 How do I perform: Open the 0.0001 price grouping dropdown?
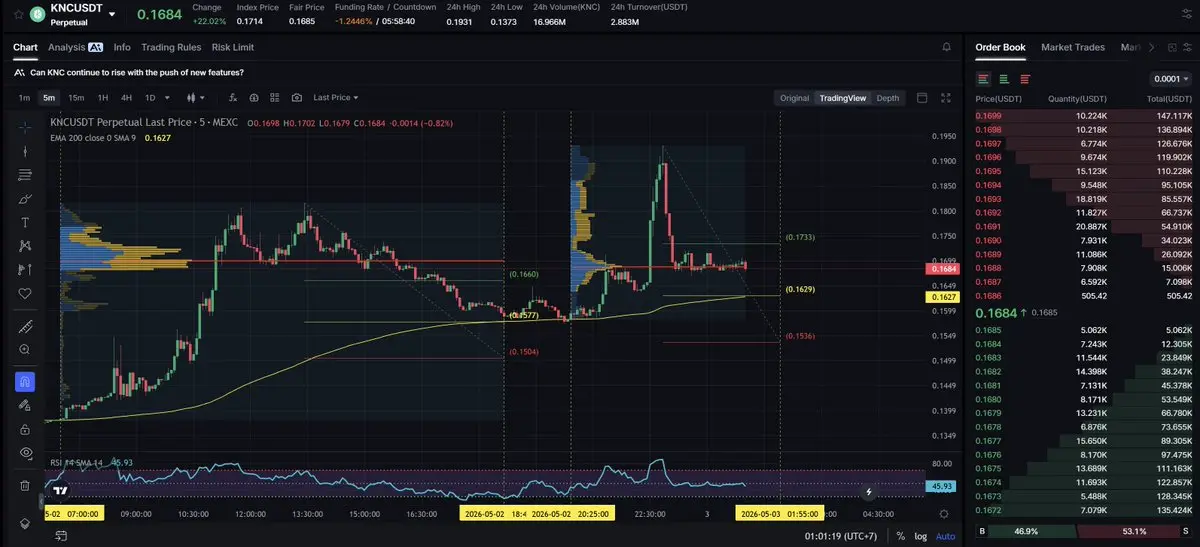tap(1171, 79)
